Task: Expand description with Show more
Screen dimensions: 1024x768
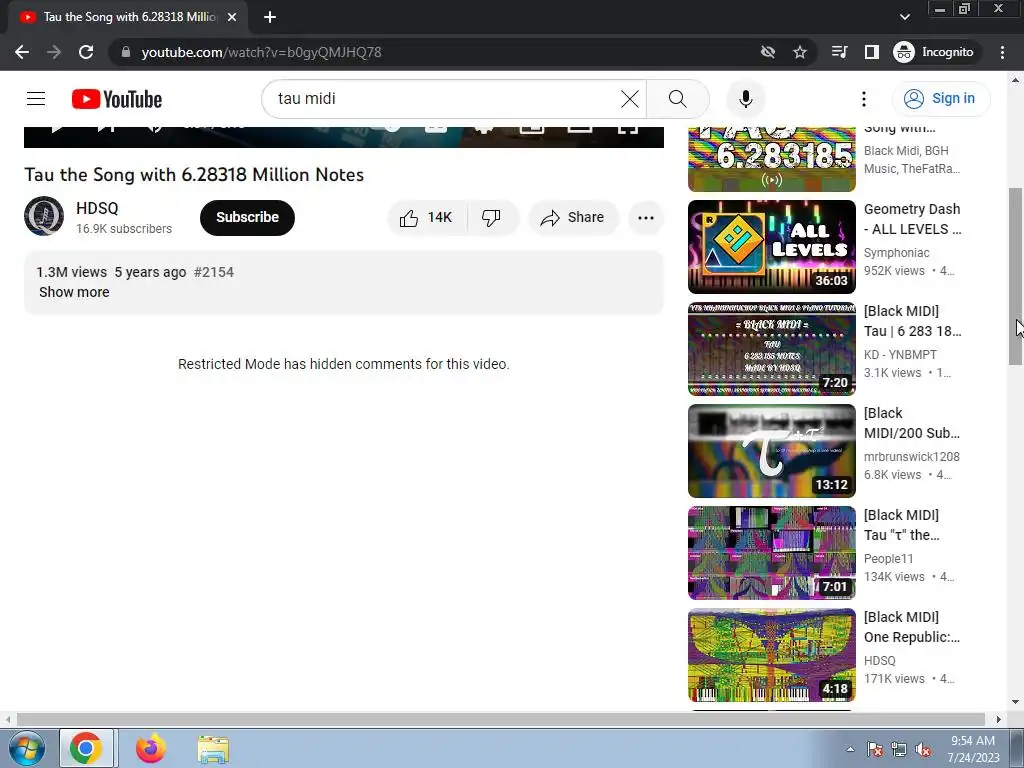Action: pyautogui.click(x=74, y=292)
